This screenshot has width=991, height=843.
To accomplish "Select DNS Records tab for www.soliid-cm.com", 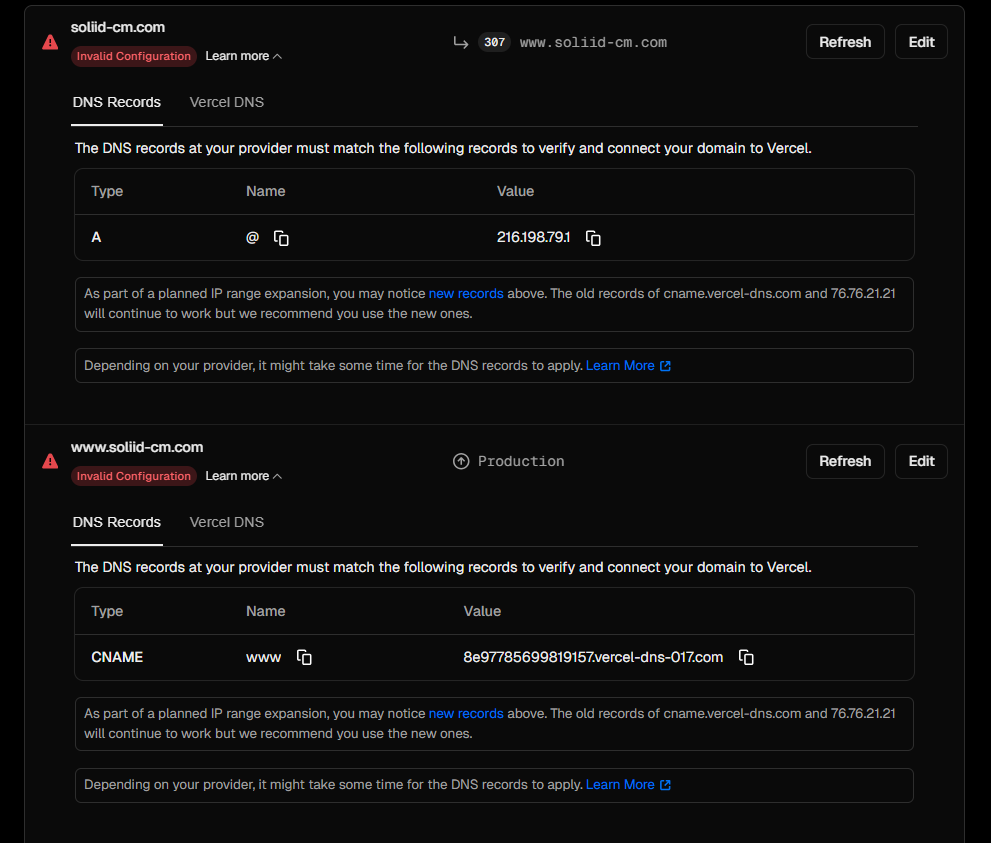I will (117, 522).
